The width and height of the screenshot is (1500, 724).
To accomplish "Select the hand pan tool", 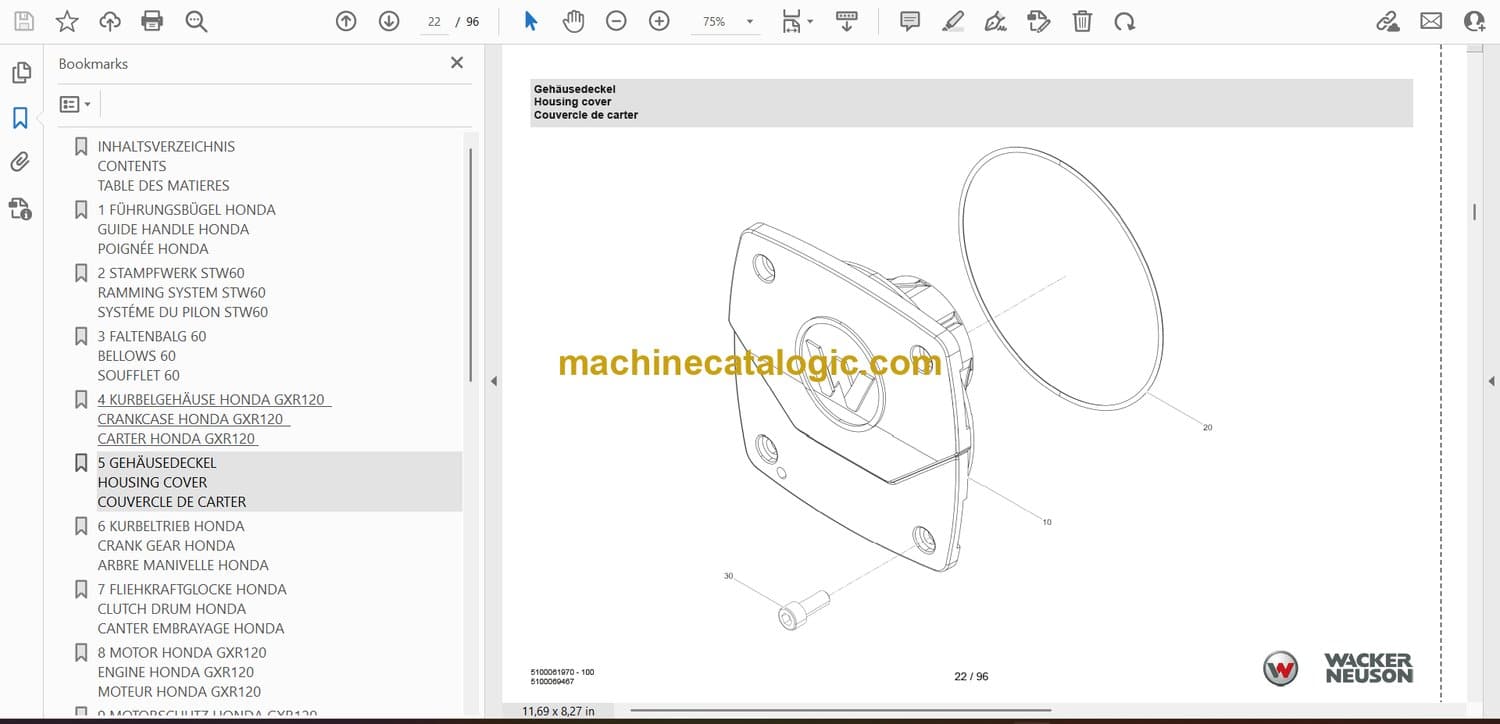I will click(573, 21).
